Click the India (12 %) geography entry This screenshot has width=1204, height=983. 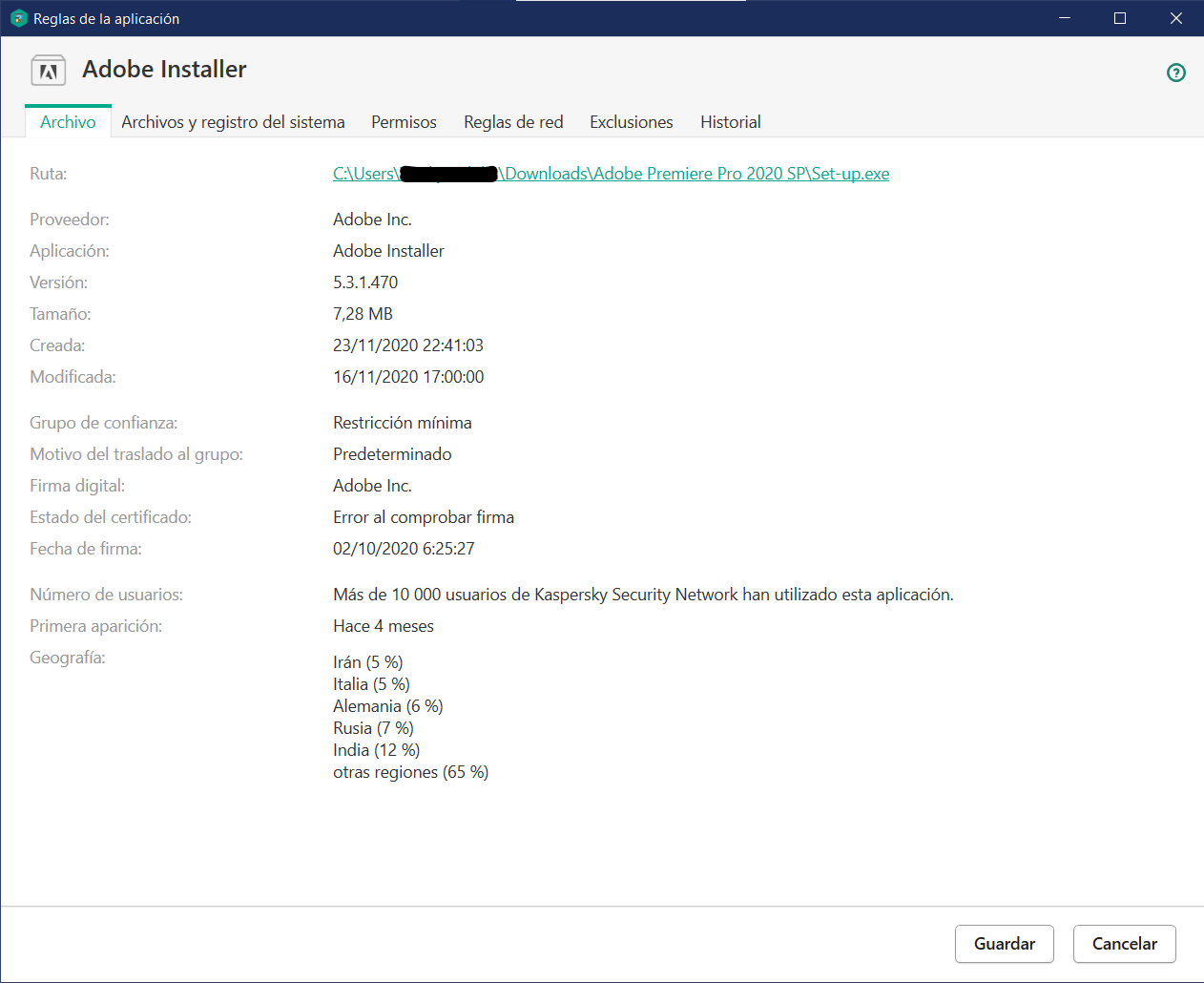(376, 750)
